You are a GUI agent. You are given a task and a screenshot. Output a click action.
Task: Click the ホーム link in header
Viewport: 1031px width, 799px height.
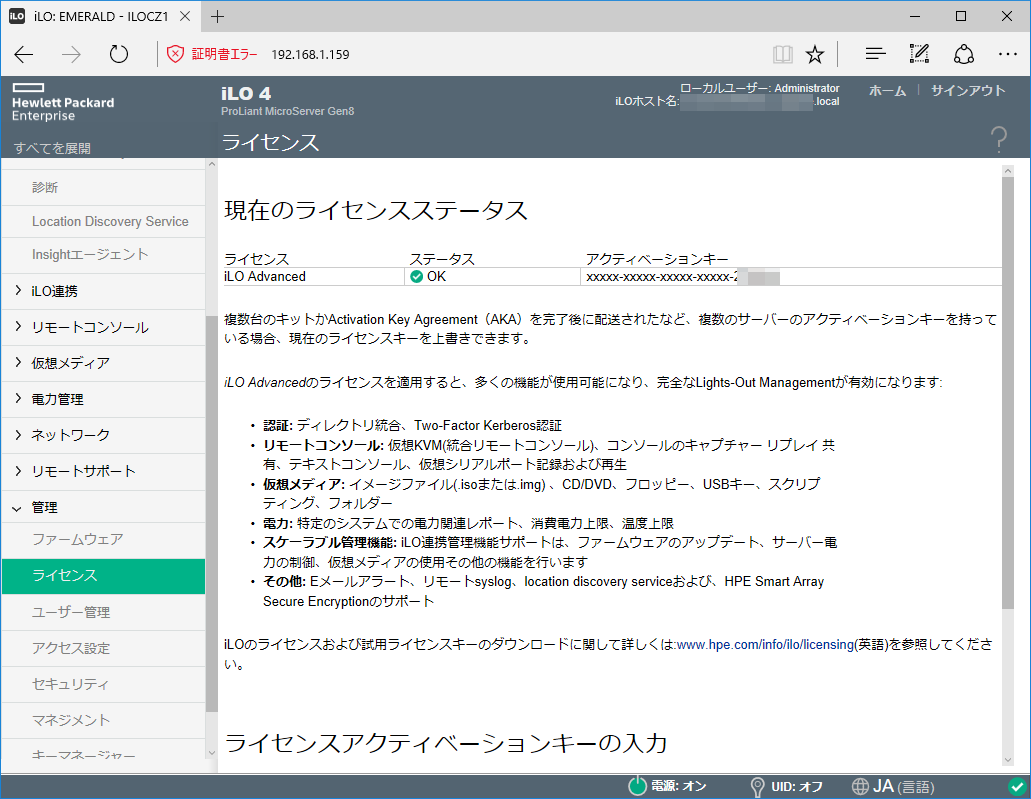(887, 91)
